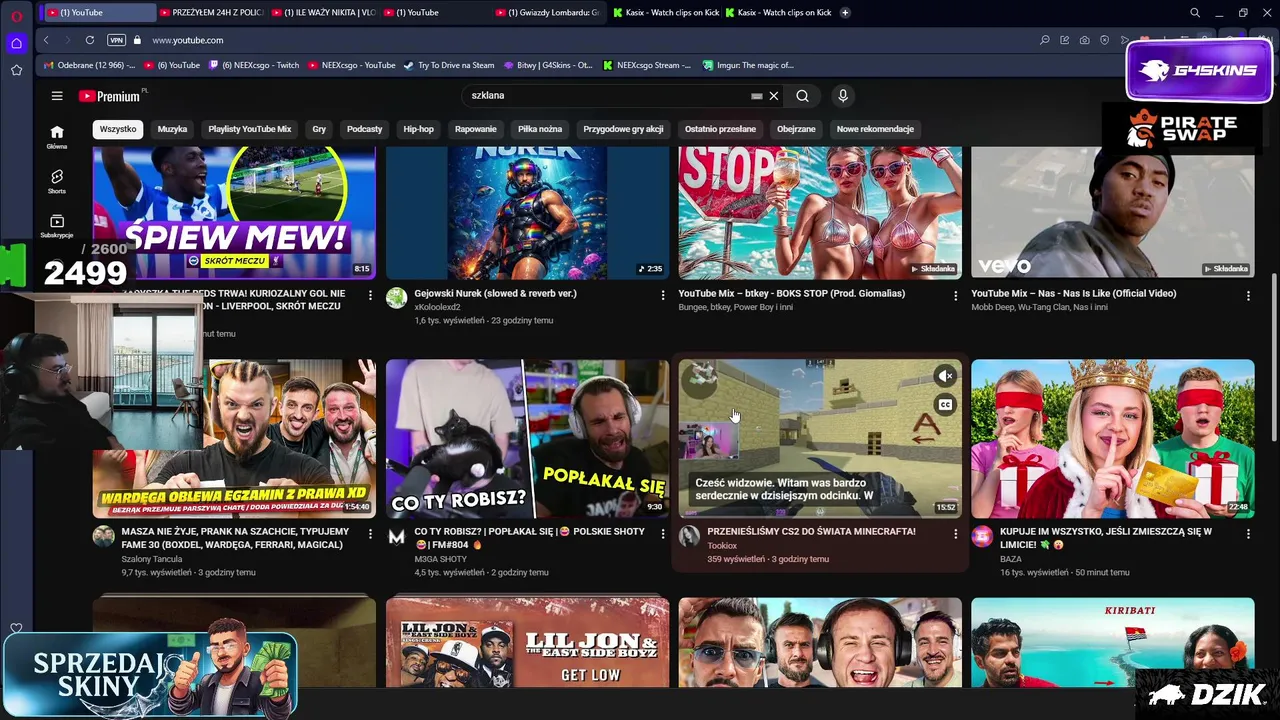
Task: Open Tookiox channel avatar
Action: click(689, 536)
